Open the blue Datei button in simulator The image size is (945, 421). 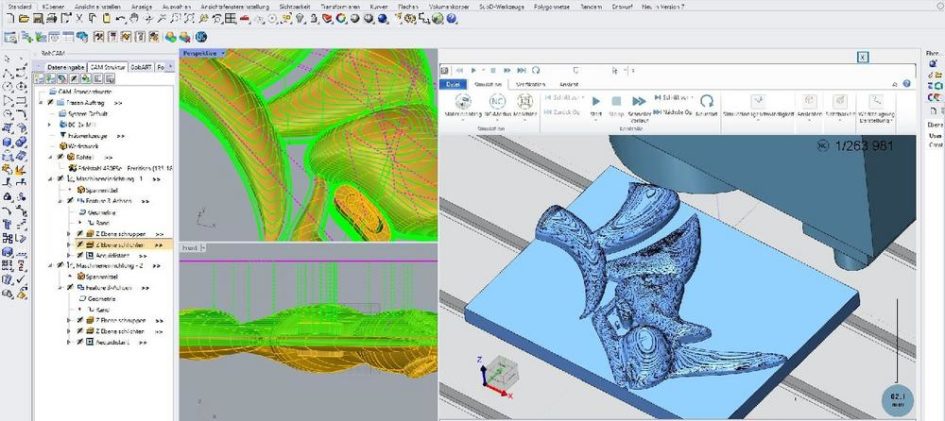click(451, 85)
